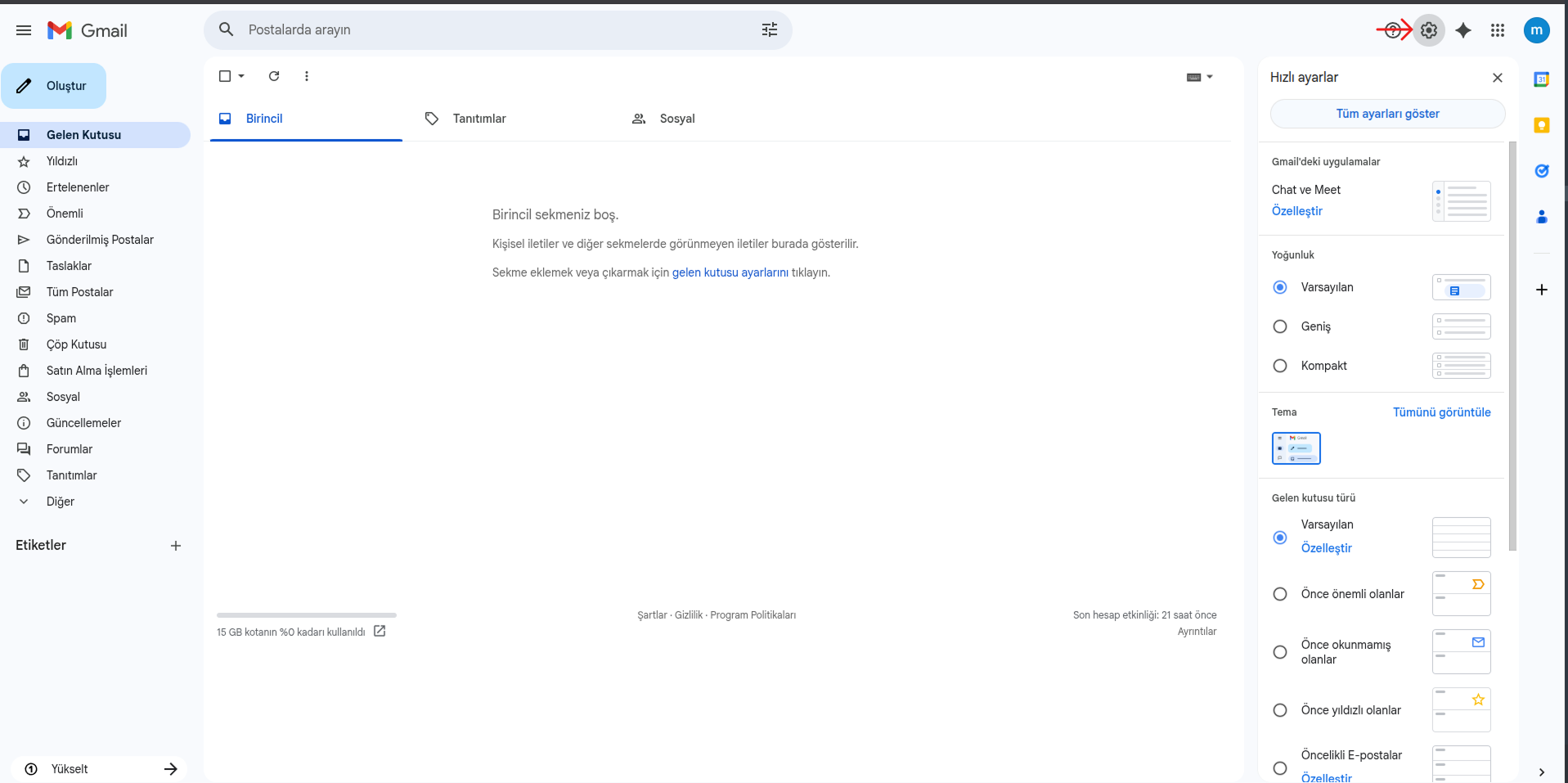Click Özelleştir under Chat ve Meet
Image resolution: width=1568 pixels, height=783 pixels.
coord(1296,211)
